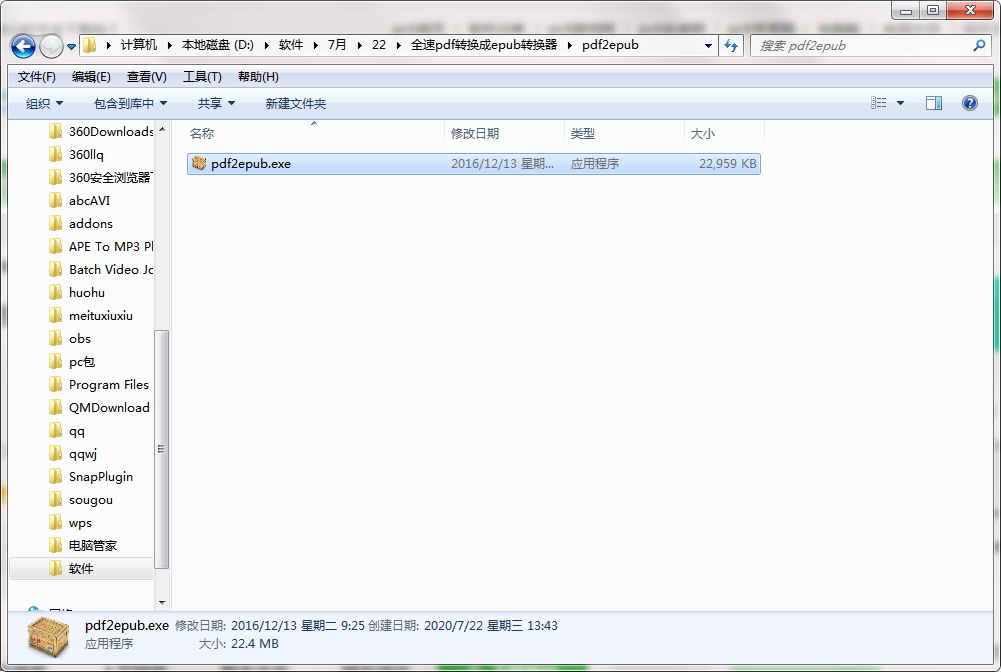The height and width of the screenshot is (672, 1001).
Task: Open the 编辑(E) menu
Action: tap(91, 77)
